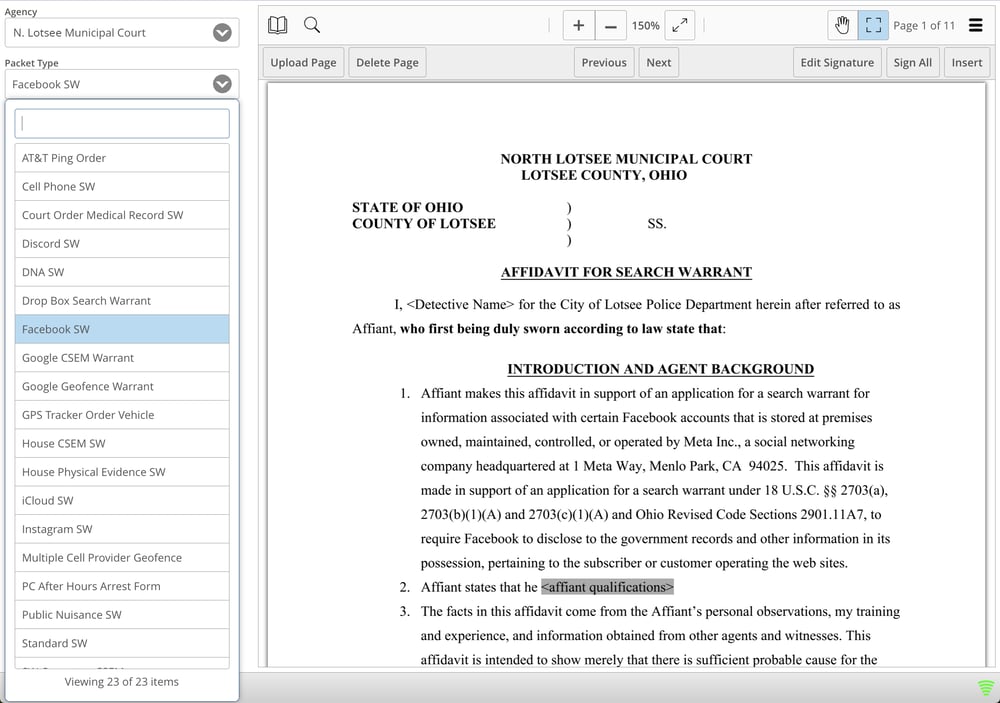Zoom out with the minus button
The width and height of the screenshot is (1000, 703).
point(610,26)
